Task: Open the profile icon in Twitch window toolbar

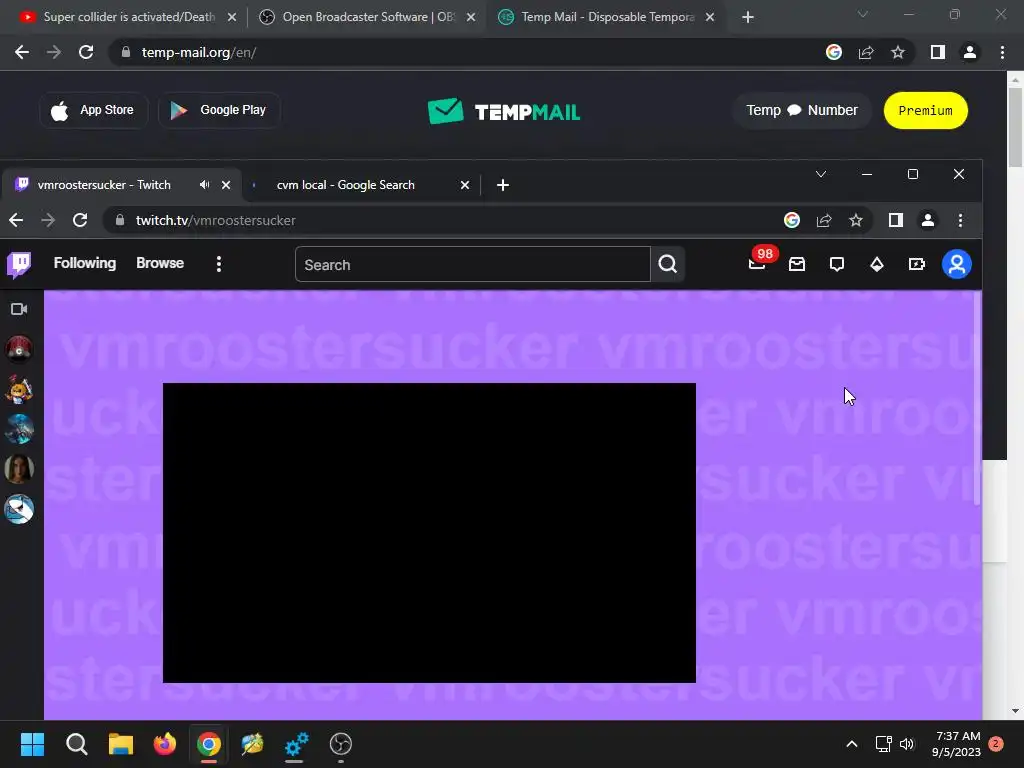Action: (928, 221)
